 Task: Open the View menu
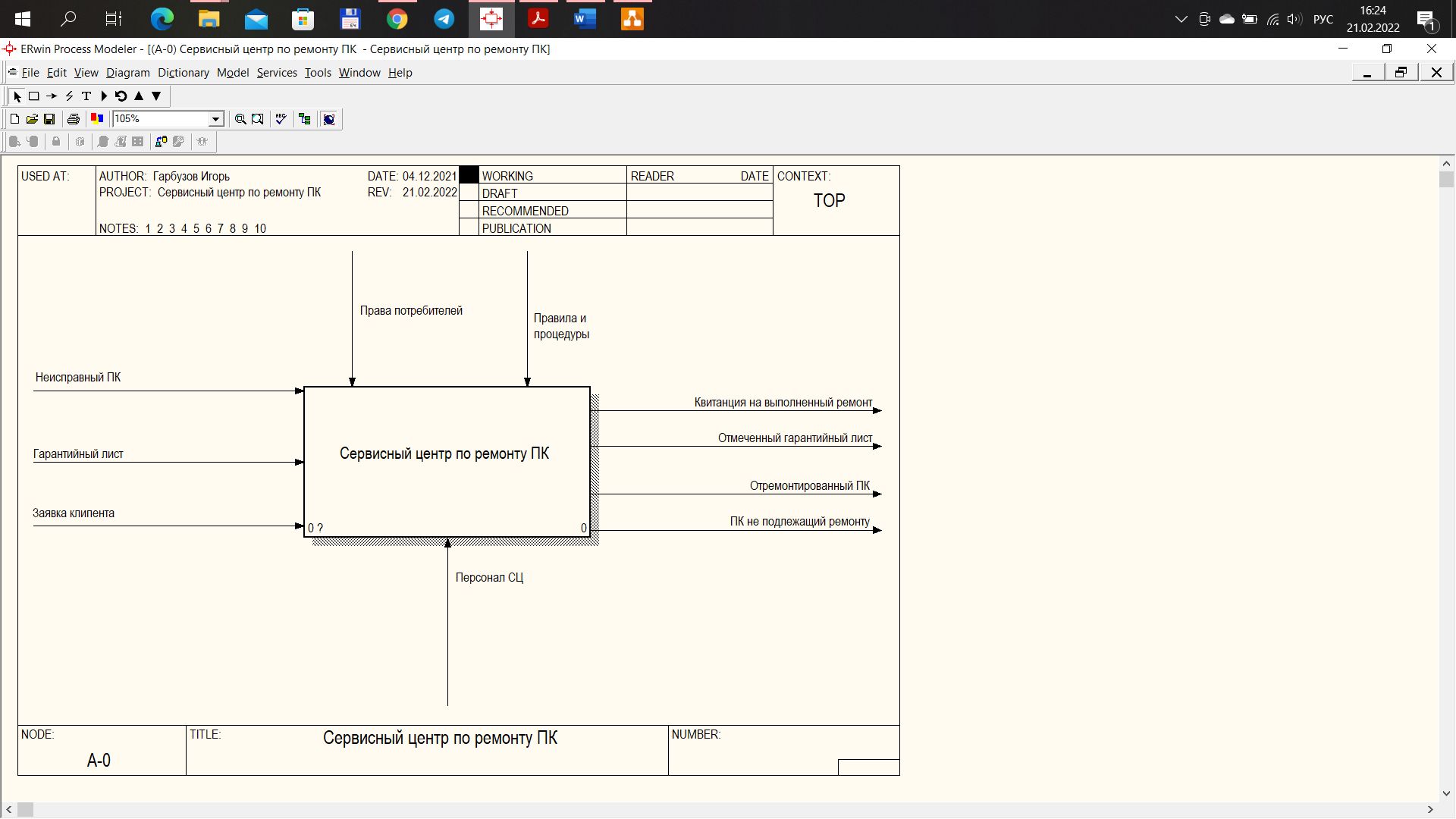tap(86, 73)
